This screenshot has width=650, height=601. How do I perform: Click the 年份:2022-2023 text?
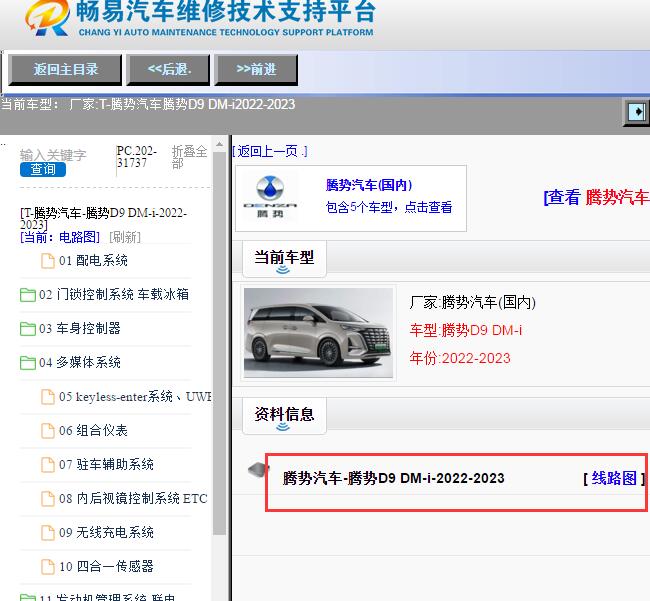tap(460, 358)
